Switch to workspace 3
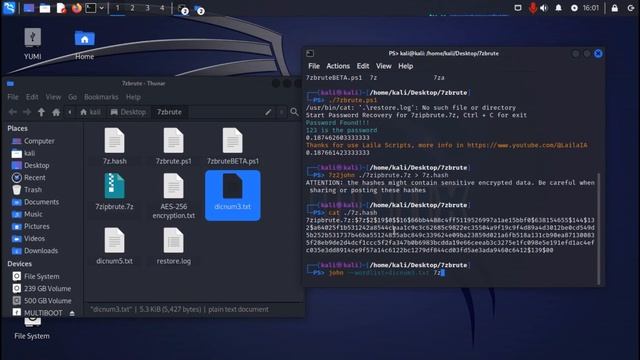The height and width of the screenshot is (360, 640). pos(147,8)
